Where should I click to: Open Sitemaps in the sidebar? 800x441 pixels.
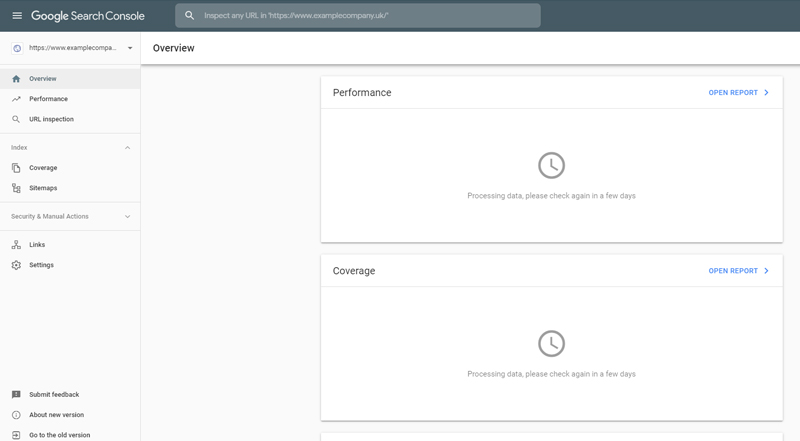70,188
